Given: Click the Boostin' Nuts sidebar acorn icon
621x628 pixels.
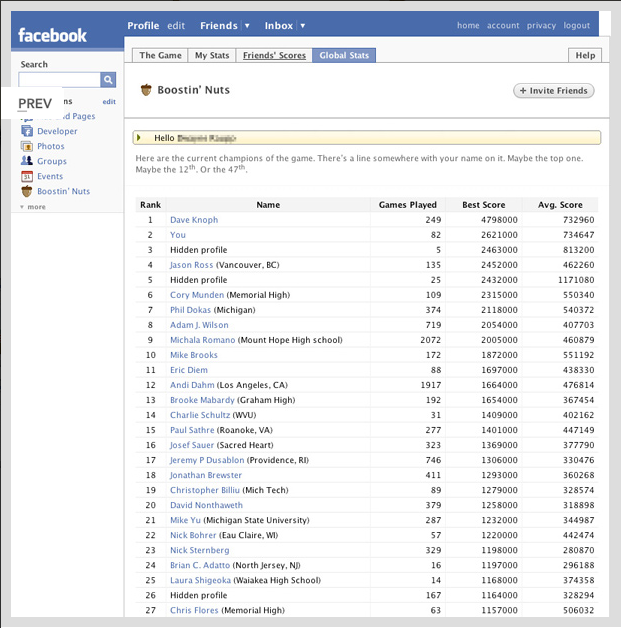Looking at the screenshot, I should coord(27,191).
